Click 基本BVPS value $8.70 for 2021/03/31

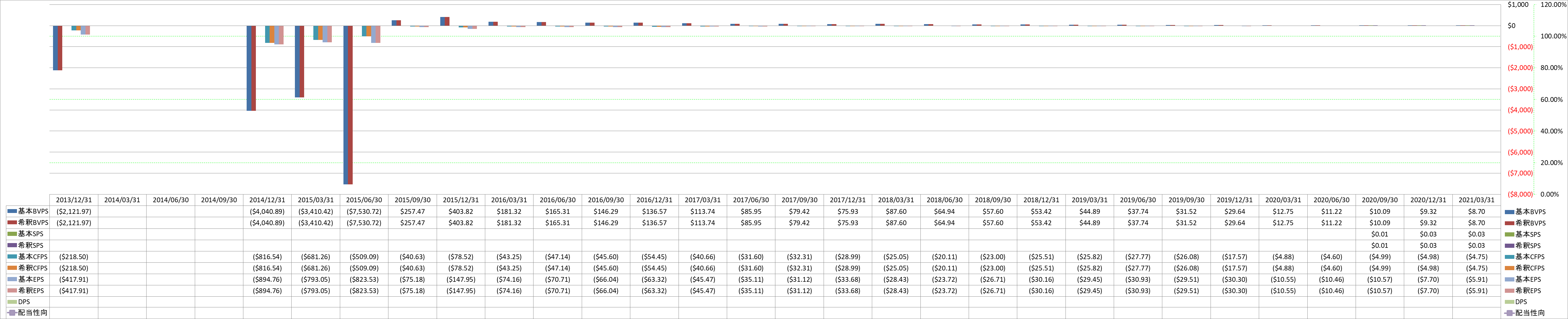(1476, 212)
